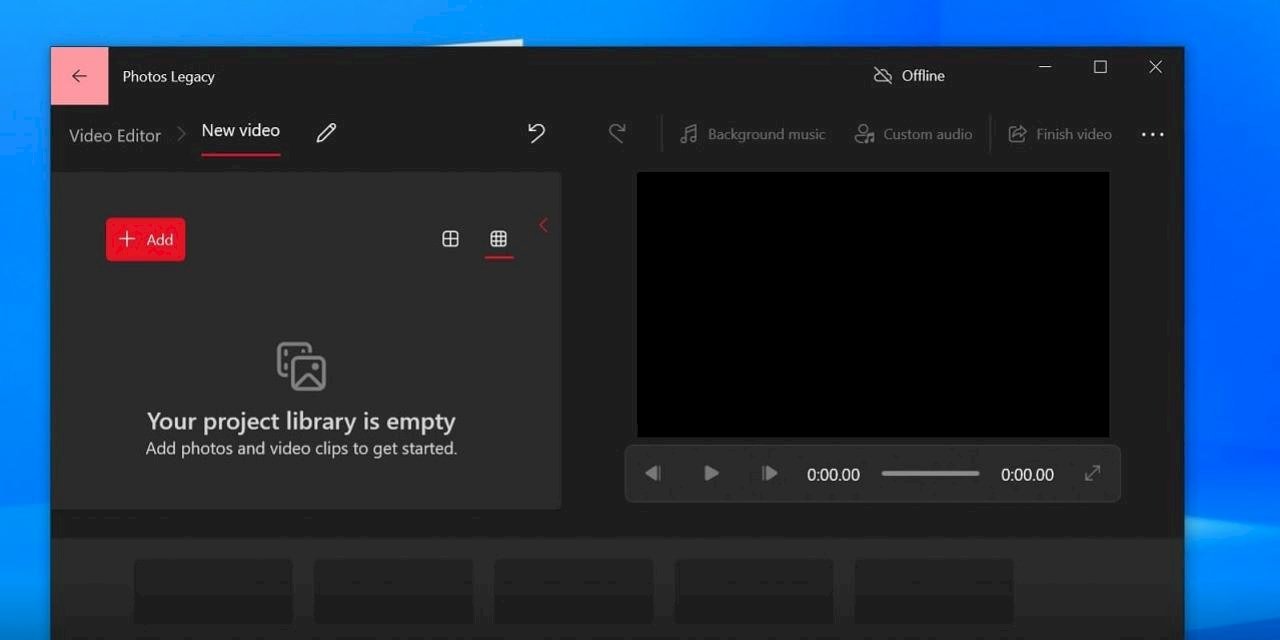Undo the last action
Viewport: 1280px width, 640px height.
[x=536, y=133]
